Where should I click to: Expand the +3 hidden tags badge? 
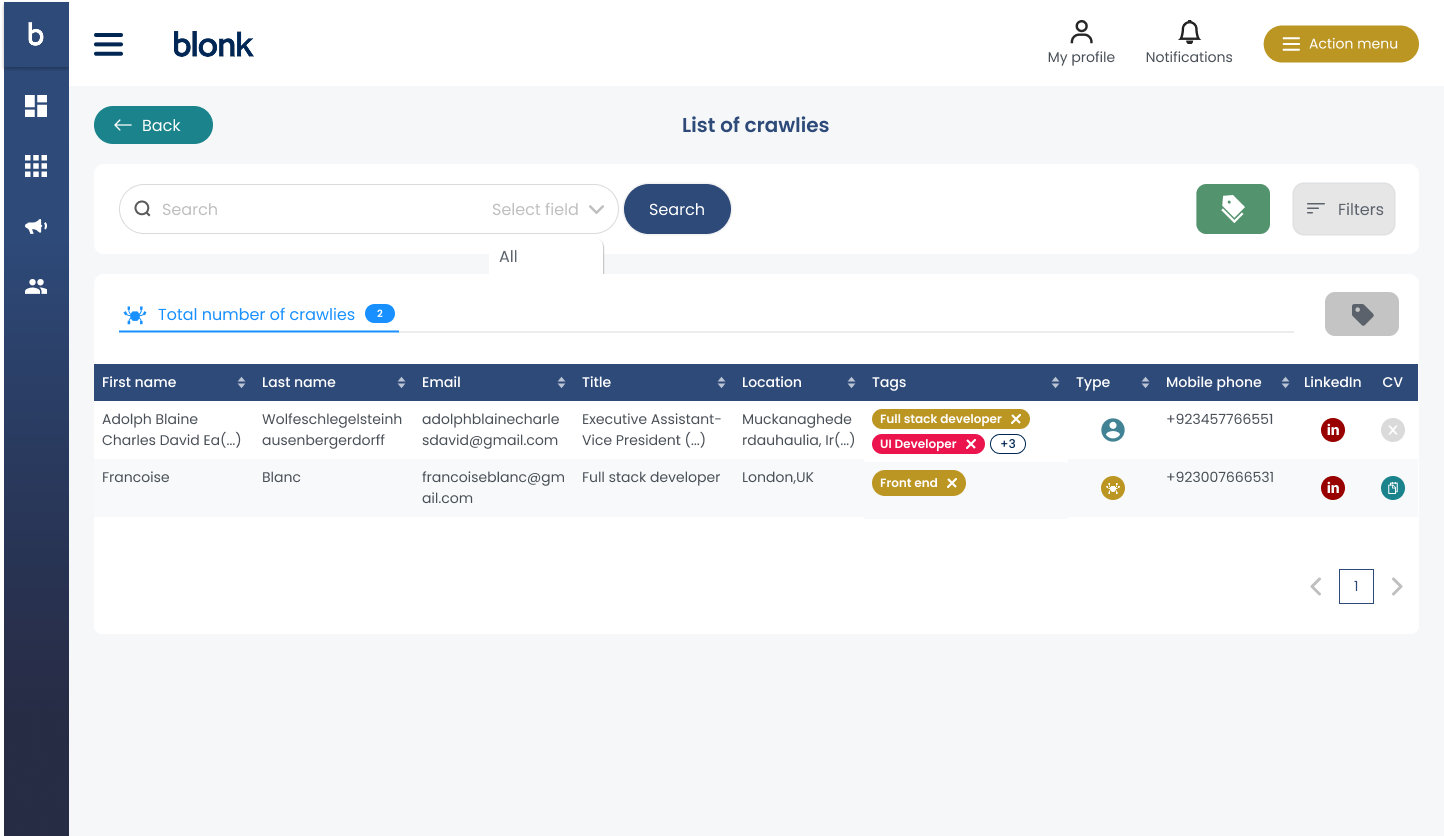pos(1007,444)
